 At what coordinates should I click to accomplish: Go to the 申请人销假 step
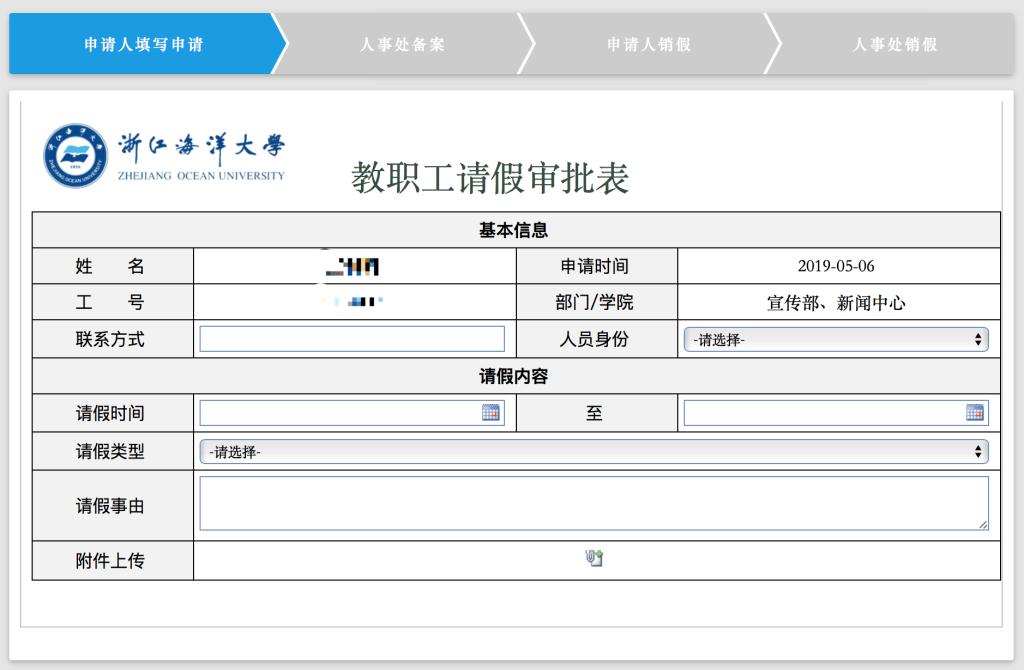648,44
